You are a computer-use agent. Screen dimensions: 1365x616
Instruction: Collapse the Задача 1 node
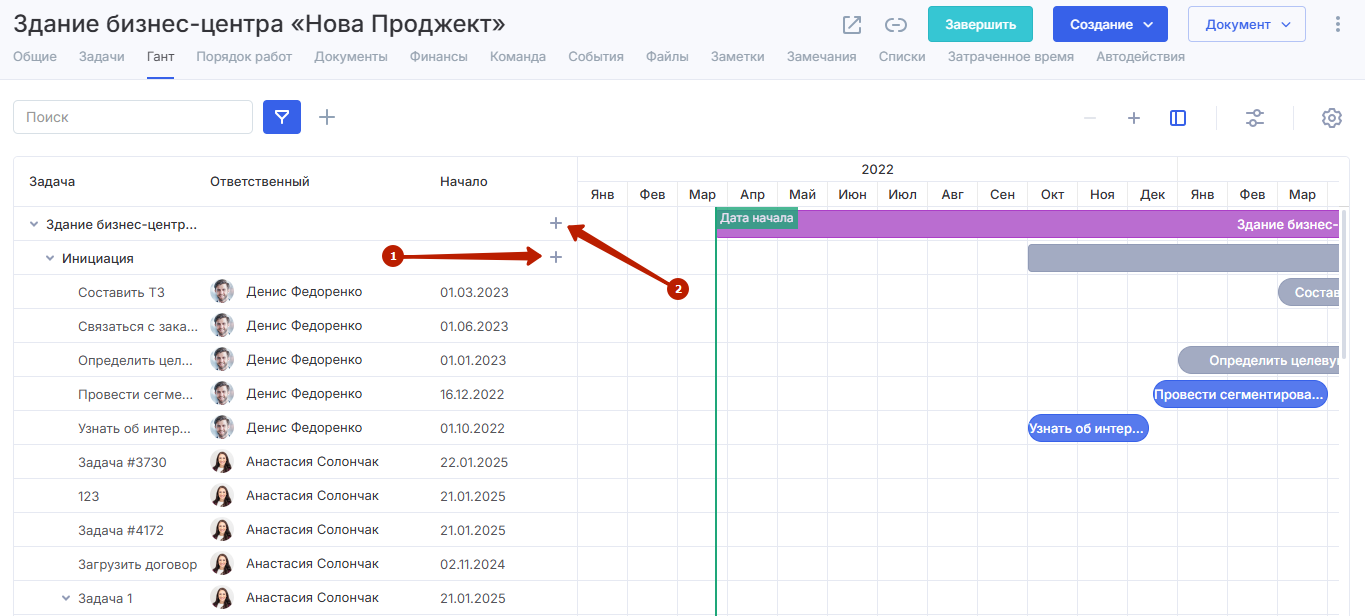[66, 598]
